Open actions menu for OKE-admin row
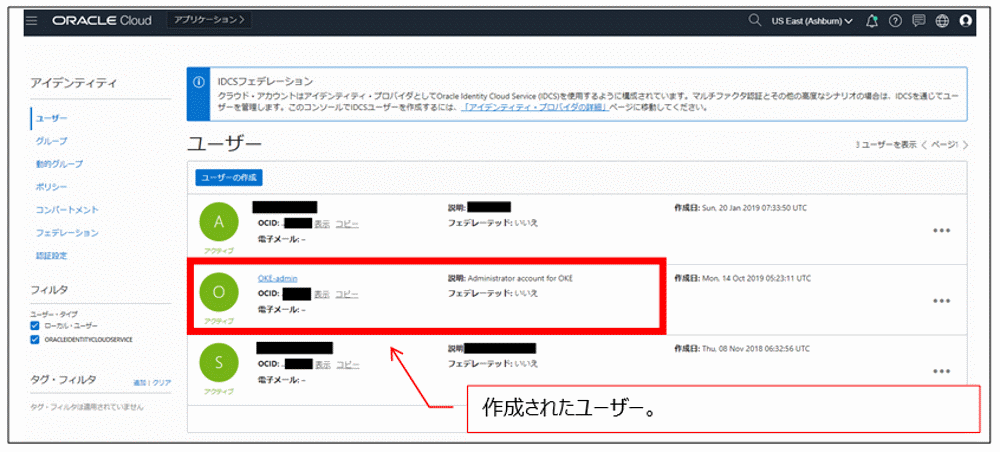Screen dimensions: 1000x452 click(941, 301)
